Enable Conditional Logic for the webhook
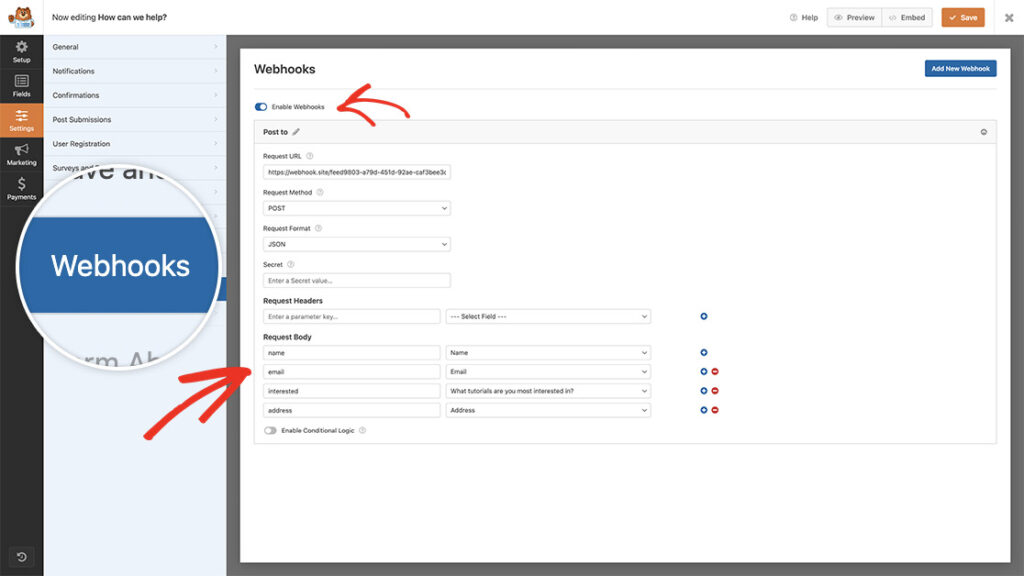The width and height of the screenshot is (1024, 576). coord(268,430)
